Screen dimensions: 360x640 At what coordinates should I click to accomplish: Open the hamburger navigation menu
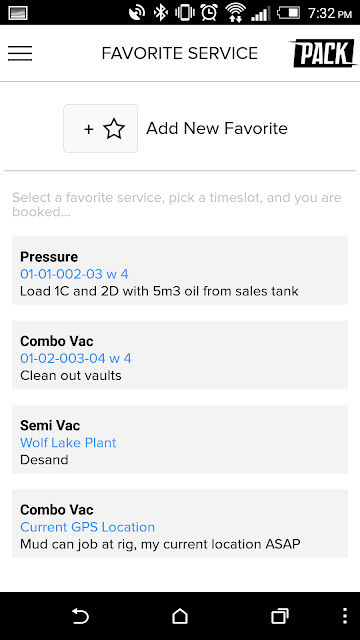point(20,53)
